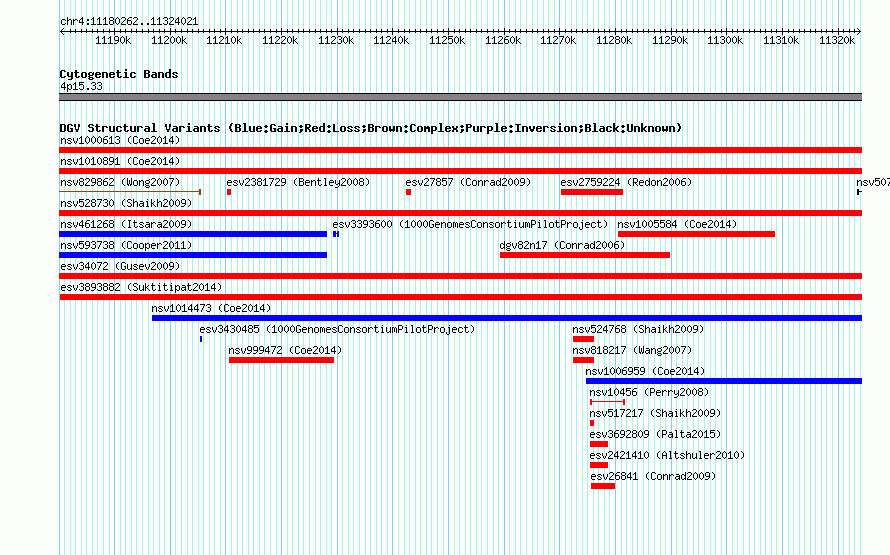Click the red loss bar under nsv1005584

click(696, 234)
